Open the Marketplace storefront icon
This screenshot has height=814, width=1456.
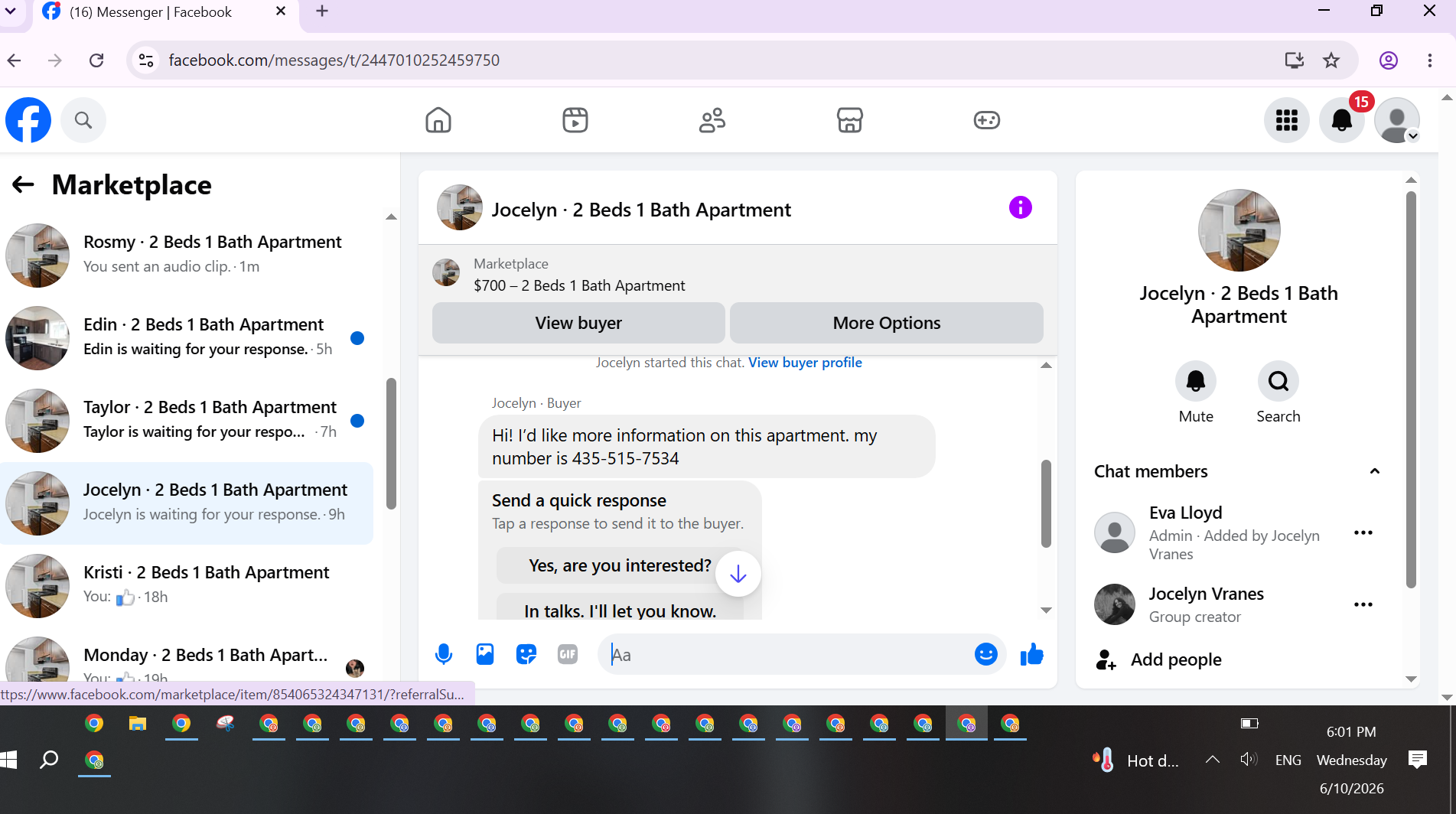pos(850,120)
